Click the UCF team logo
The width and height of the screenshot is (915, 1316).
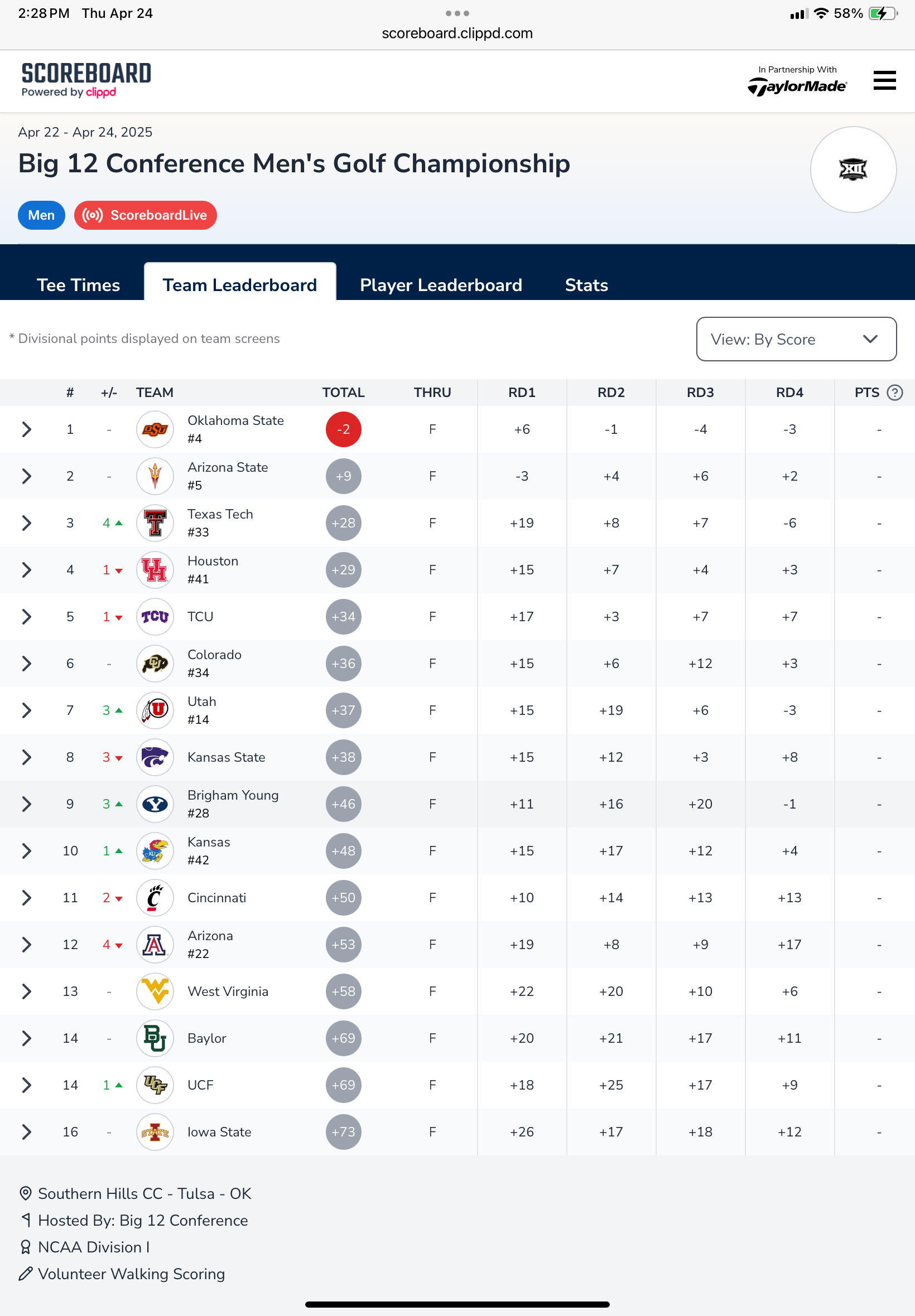click(155, 1085)
